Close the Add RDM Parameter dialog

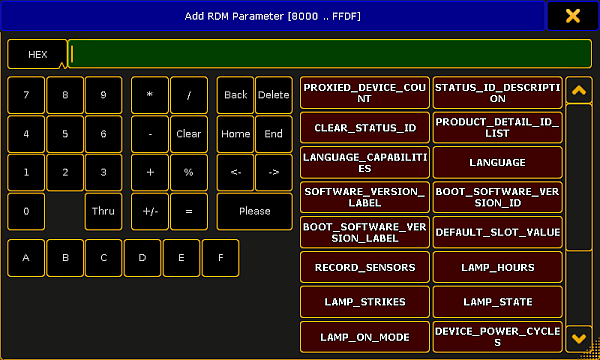[572, 16]
